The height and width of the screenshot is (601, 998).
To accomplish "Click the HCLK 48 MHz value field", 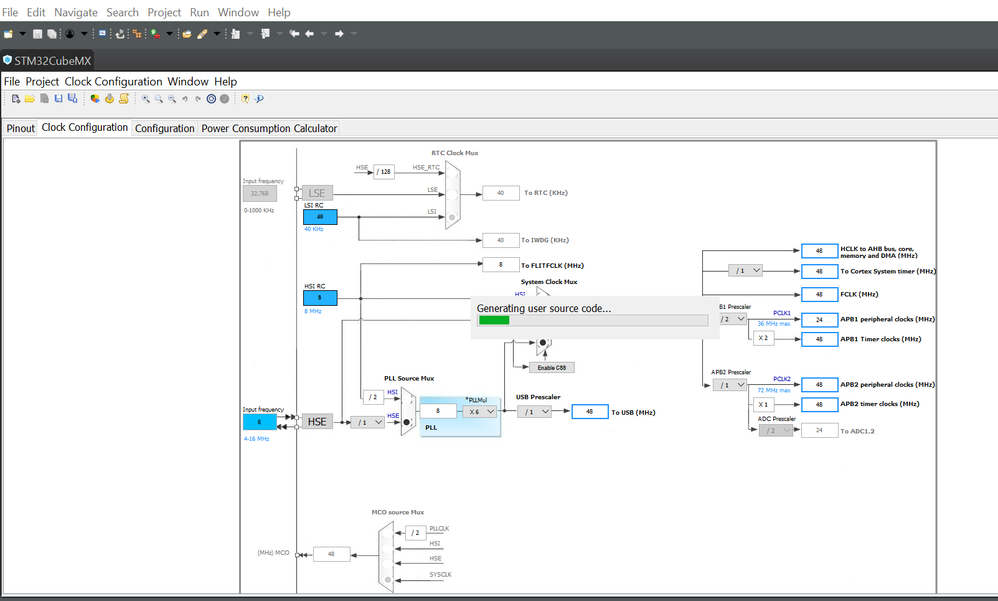I will [819, 250].
